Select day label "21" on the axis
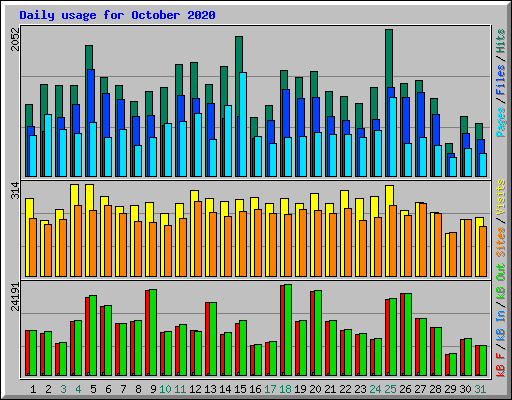This screenshot has height=400, width=512. tap(330, 389)
